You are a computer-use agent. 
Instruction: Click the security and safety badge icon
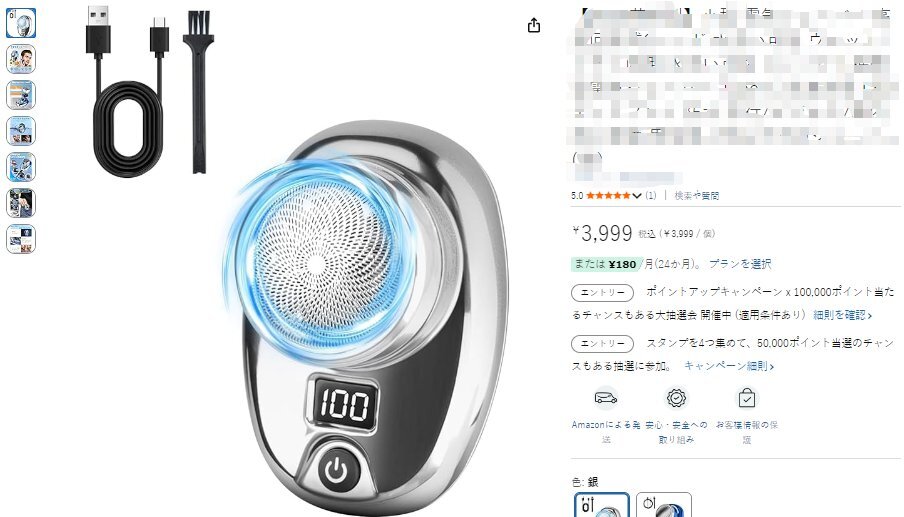click(x=676, y=398)
